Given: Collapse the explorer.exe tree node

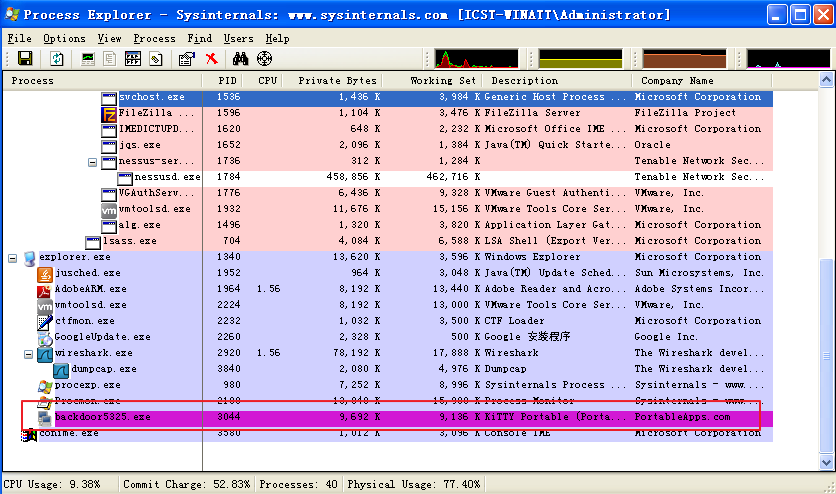Looking at the screenshot, I should [x=12, y=258].
